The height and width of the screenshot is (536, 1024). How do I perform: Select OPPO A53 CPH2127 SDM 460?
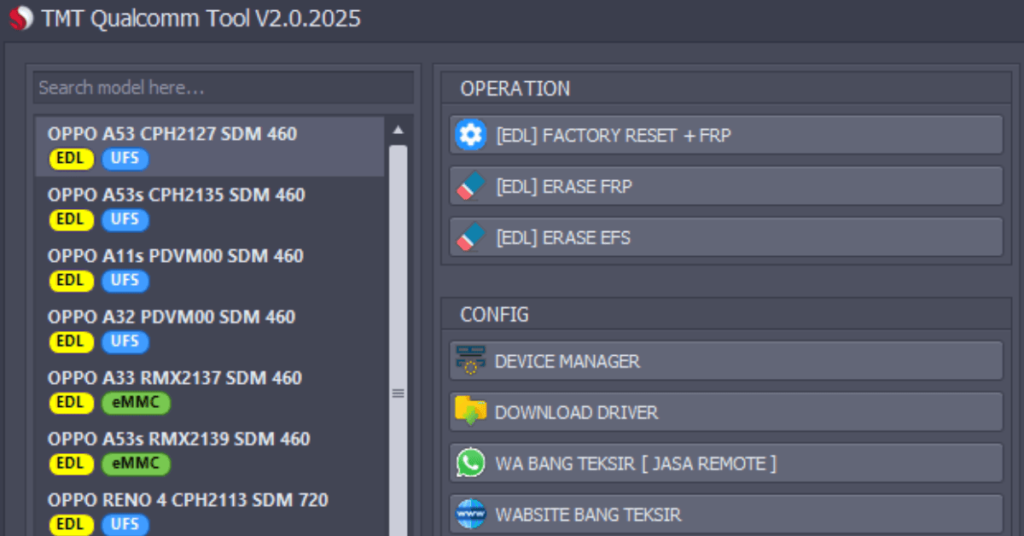(210, 146)
